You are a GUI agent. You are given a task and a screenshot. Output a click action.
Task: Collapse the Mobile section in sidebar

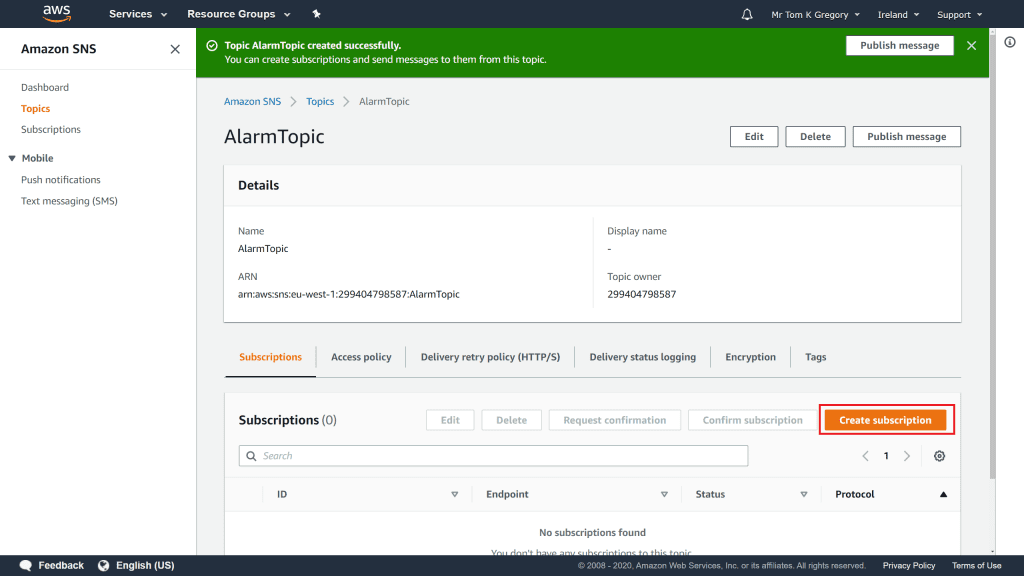12,158
